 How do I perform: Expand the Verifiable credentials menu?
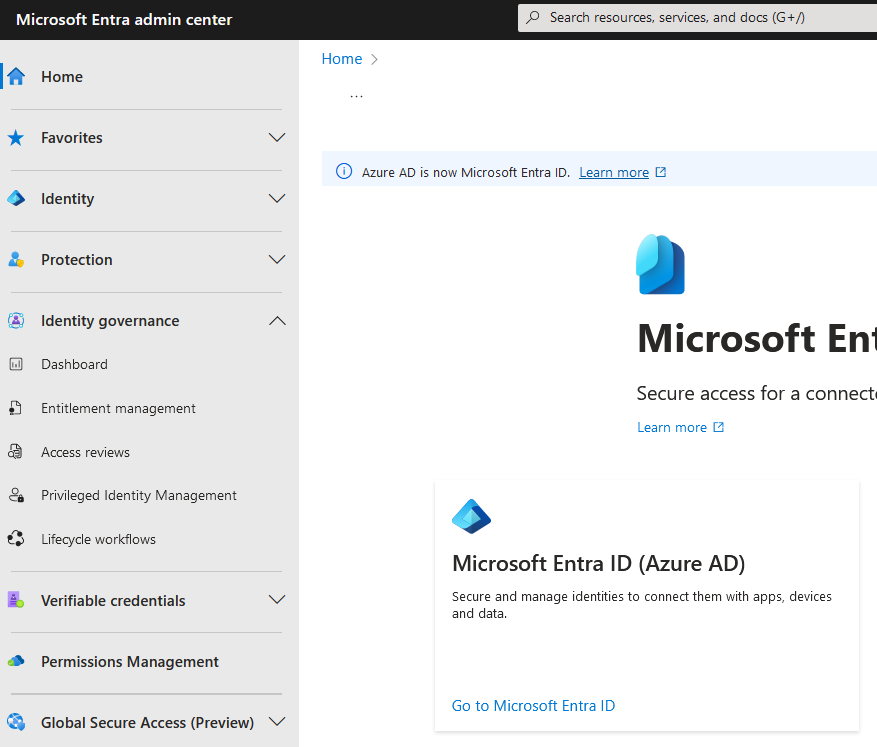tap(276, 600)
